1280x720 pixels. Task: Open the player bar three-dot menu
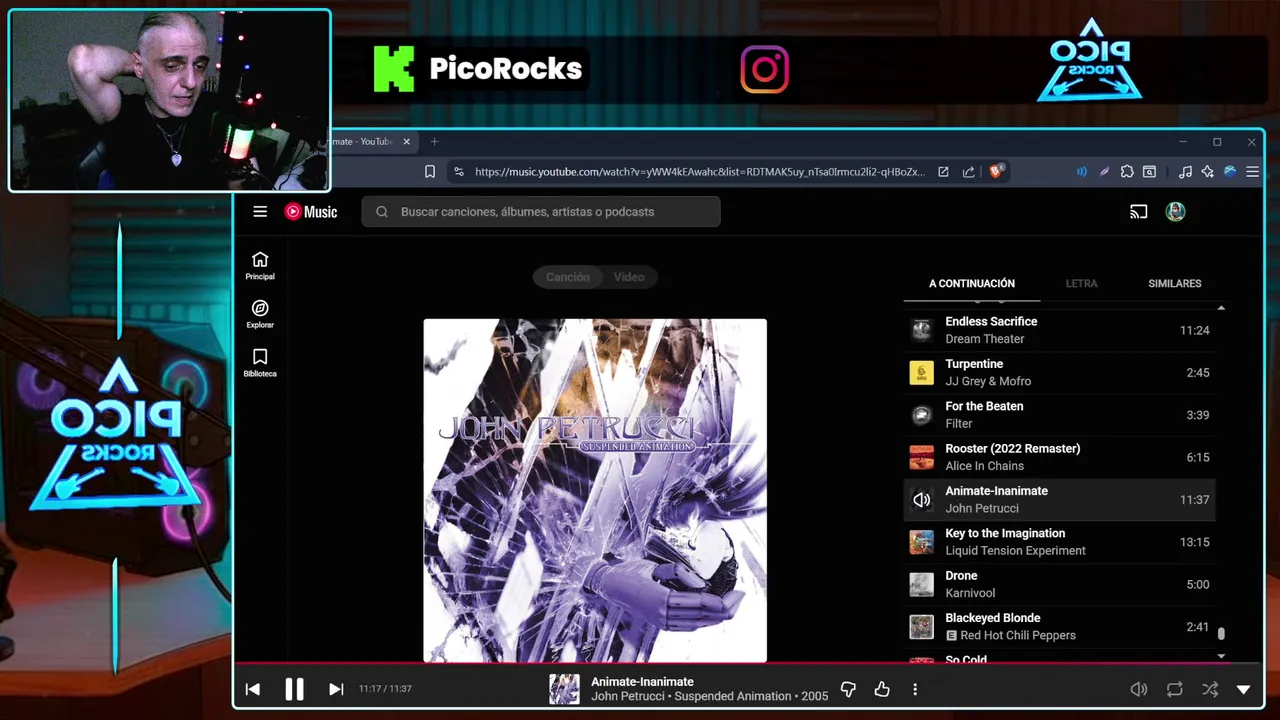coord(914,689)
